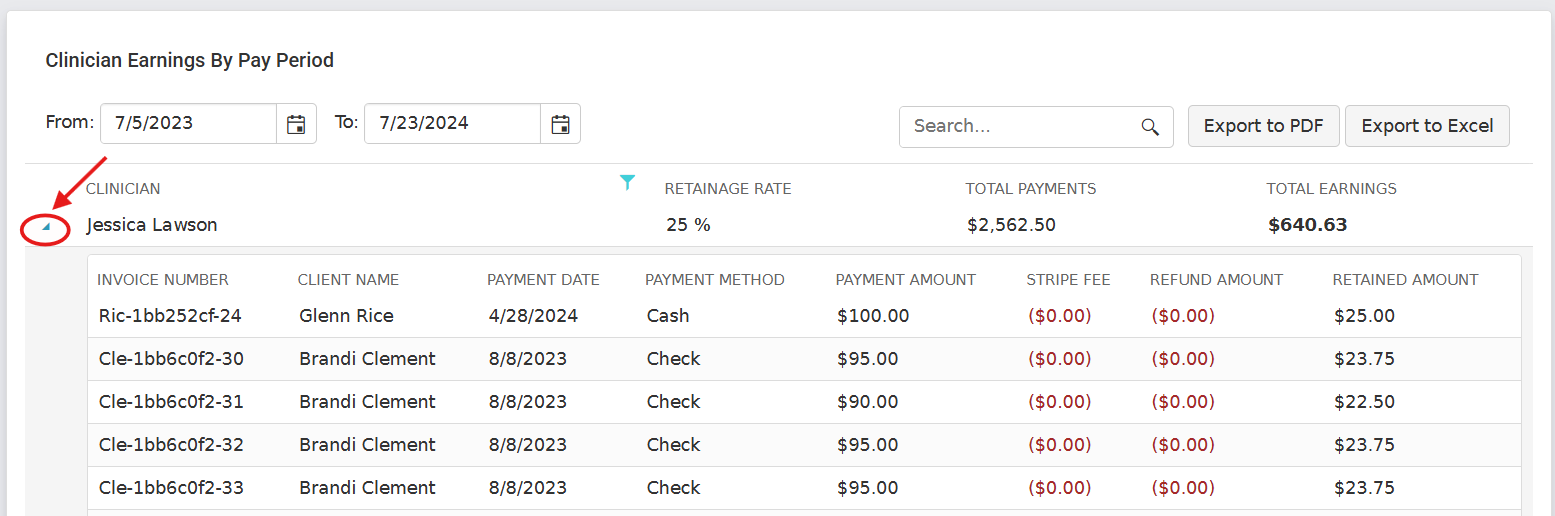
Task: Sort by Payment Method column header
Action: tap(715, 280)
